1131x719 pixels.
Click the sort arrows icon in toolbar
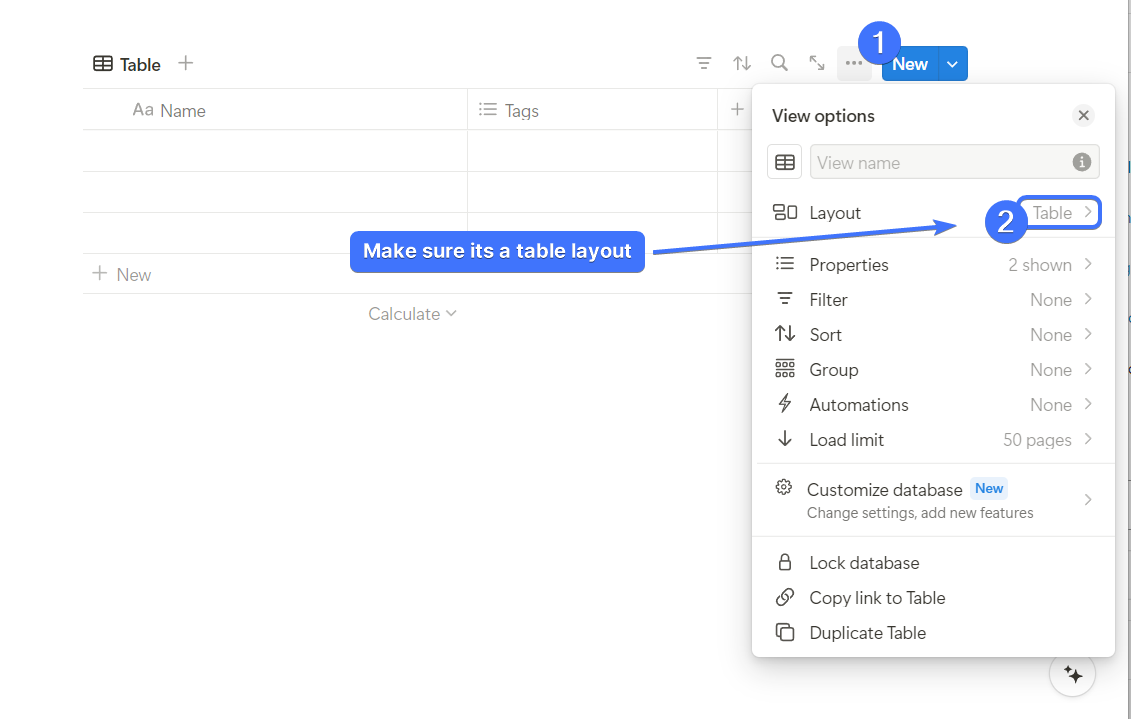click(x=741, y=64)
